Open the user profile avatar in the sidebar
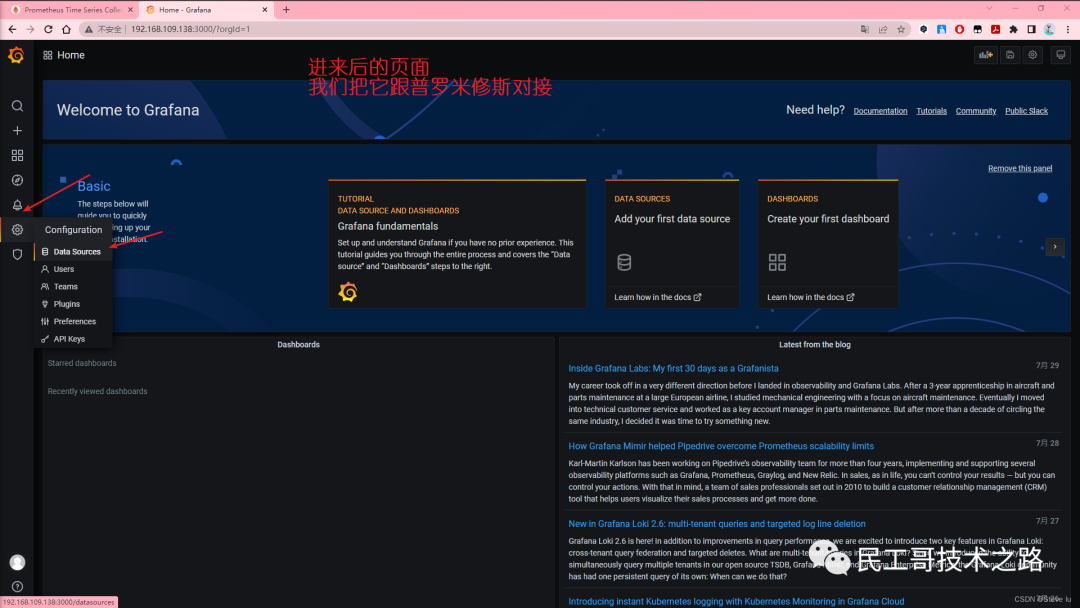This screenshot has width=1080, height=608. pos(17,563)
